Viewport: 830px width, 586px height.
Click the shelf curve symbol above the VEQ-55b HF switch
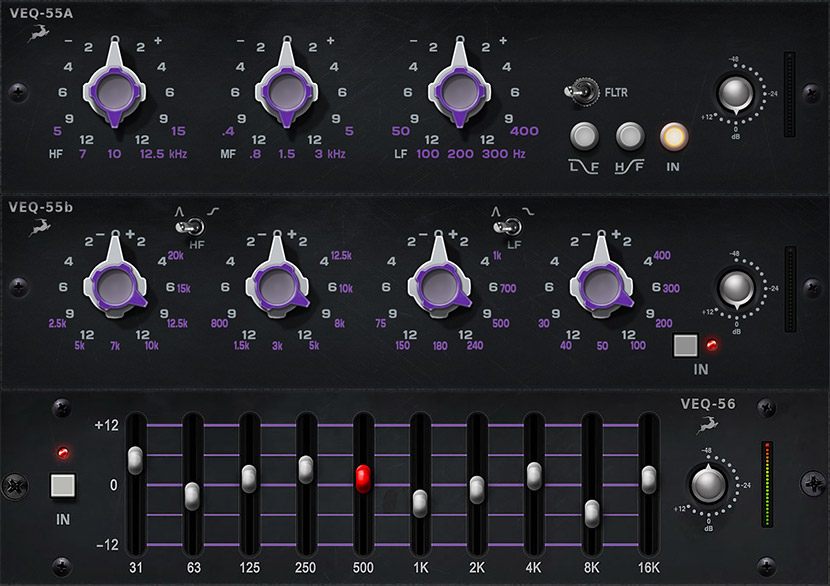tap(213, 212)
